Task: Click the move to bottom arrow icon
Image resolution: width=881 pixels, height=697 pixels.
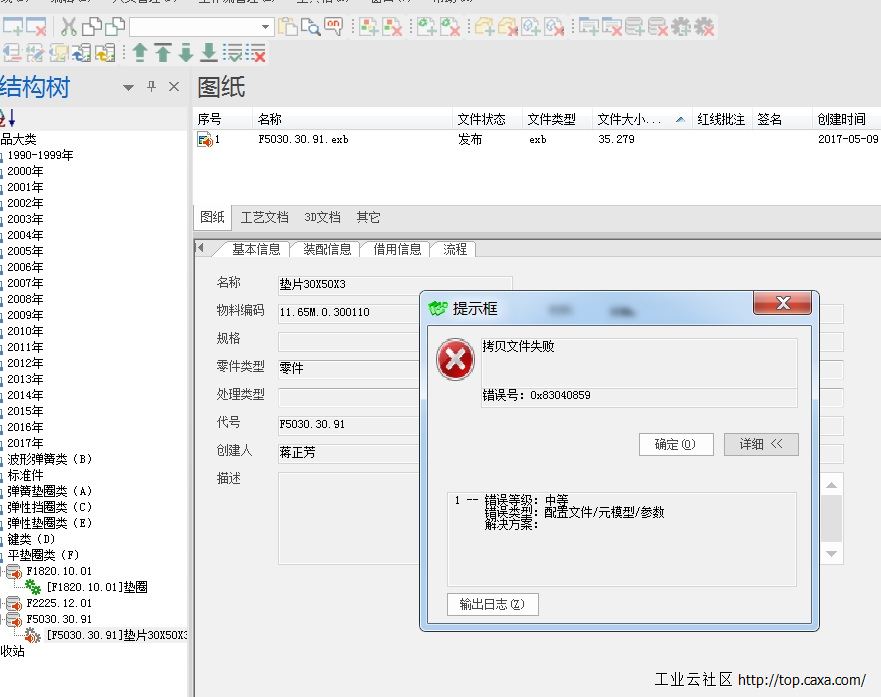Action: click(x=209, y=53)
